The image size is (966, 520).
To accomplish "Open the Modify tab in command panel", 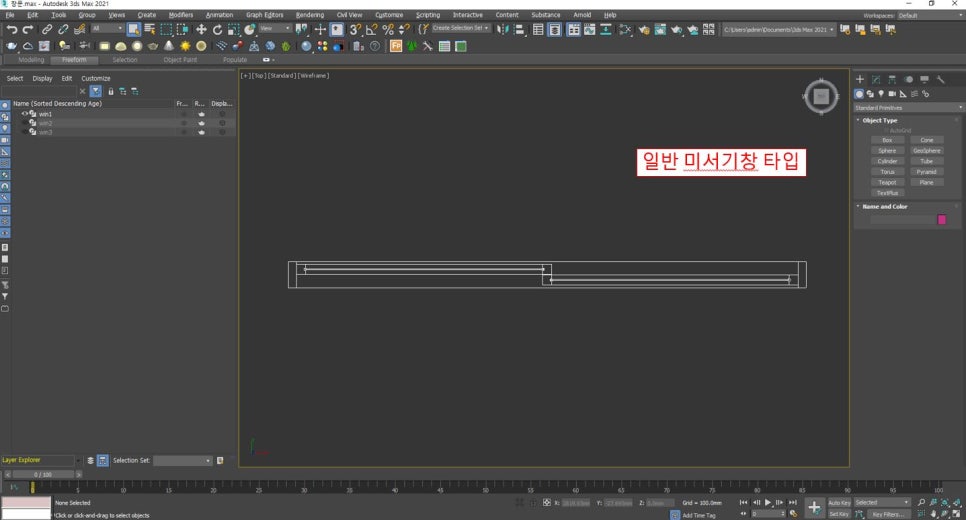I will [x=876, y=79].
